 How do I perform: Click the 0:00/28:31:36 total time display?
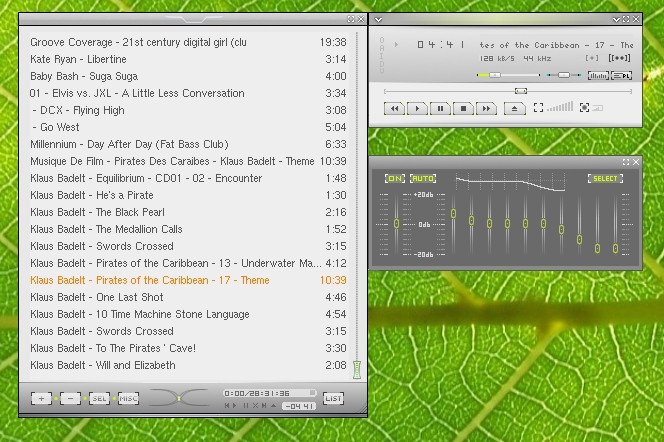[x=270, y=393]
